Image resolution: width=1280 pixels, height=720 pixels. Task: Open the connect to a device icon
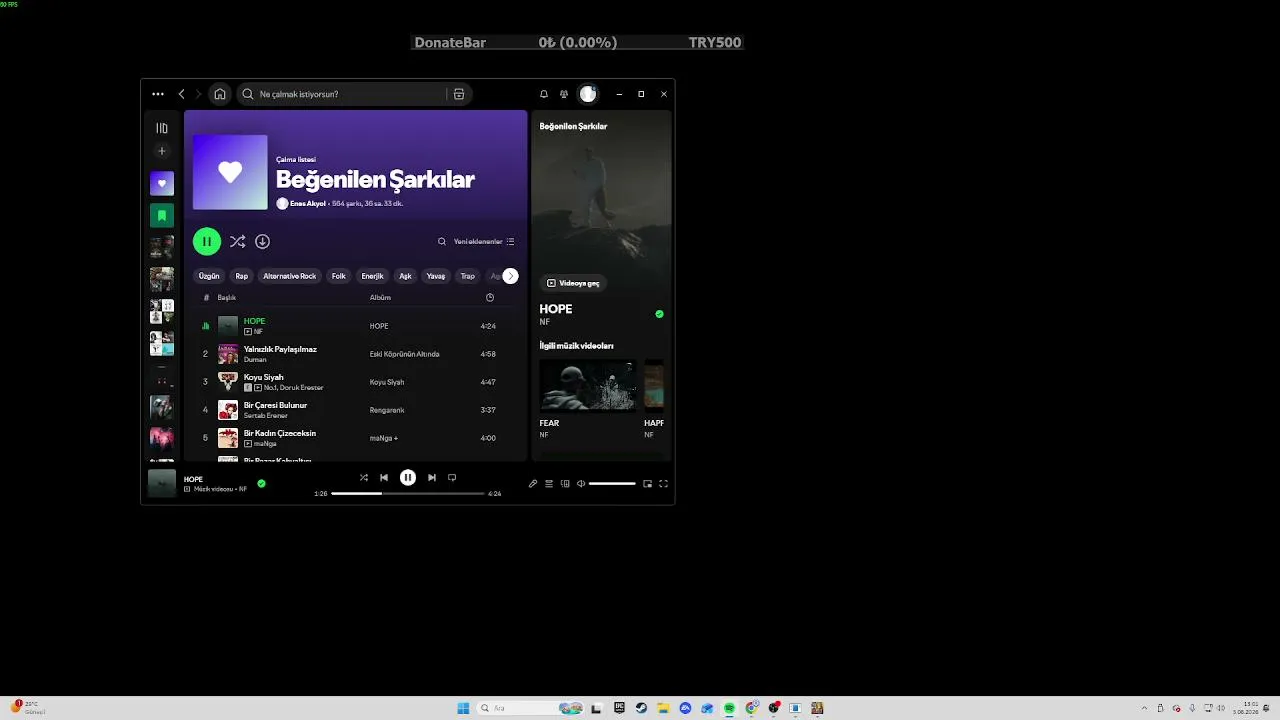[x=565, y=484]
